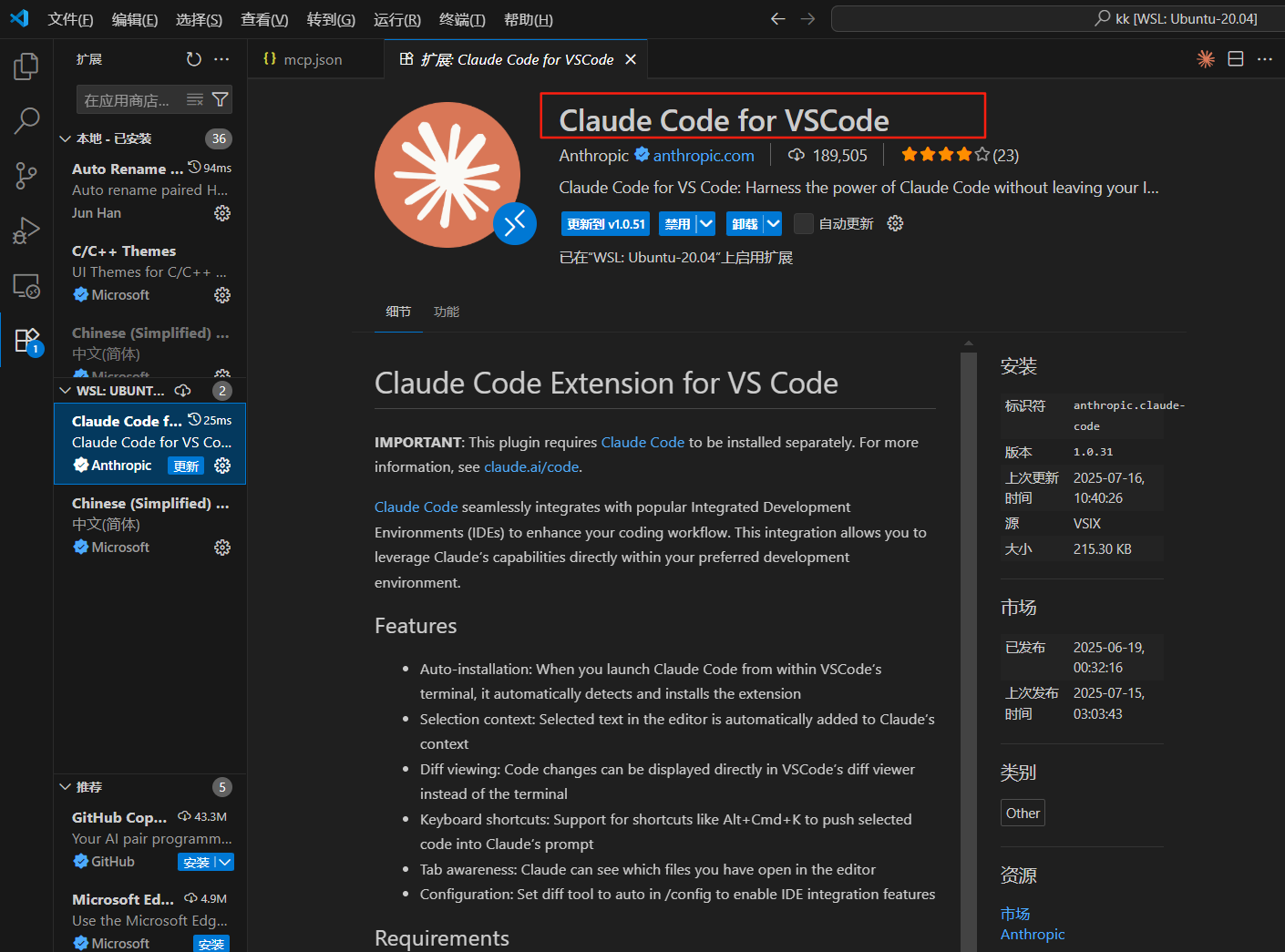This screenshot has height=952, width=1285.
Task: Open Remote Explorer view
Action: click(x=26, y=286)
